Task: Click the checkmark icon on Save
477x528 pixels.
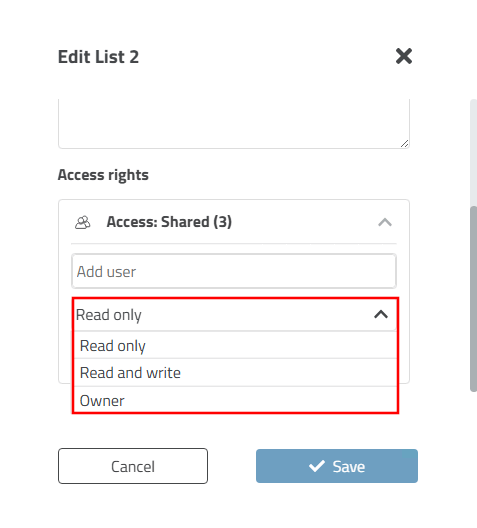Action: [x=317, y=466]
